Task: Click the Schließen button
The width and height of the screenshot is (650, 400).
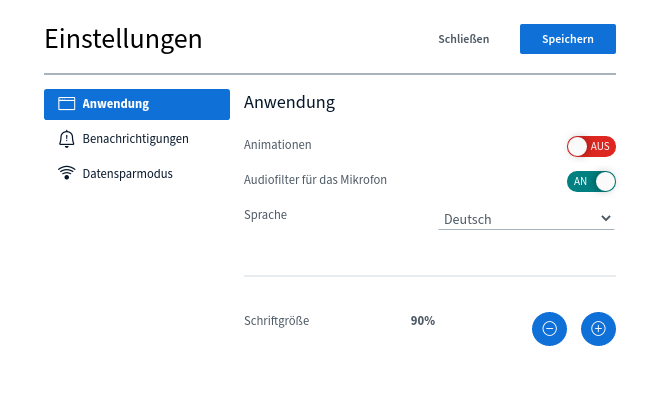Action: (463, 39)
